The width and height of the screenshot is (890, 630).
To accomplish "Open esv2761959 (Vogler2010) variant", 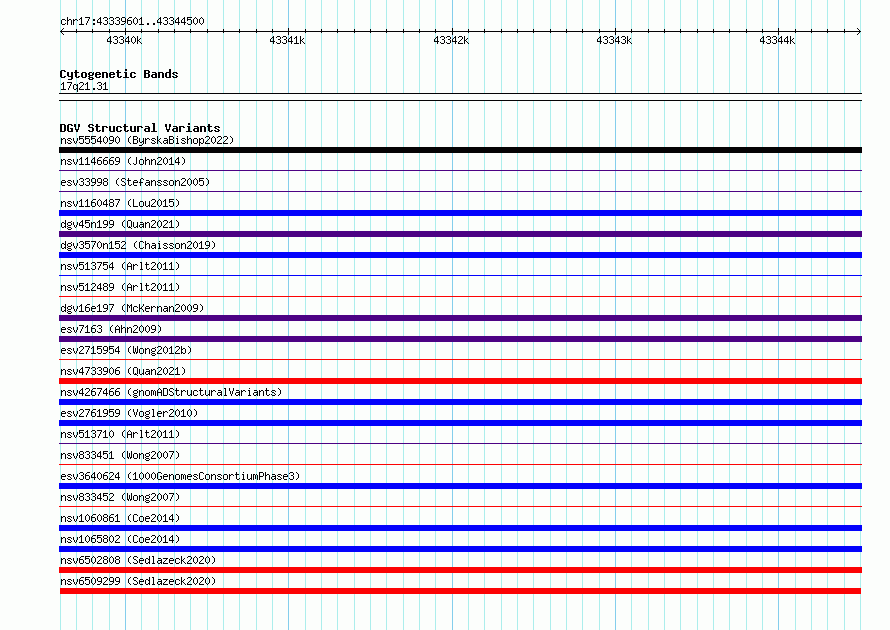I will 129,413.
